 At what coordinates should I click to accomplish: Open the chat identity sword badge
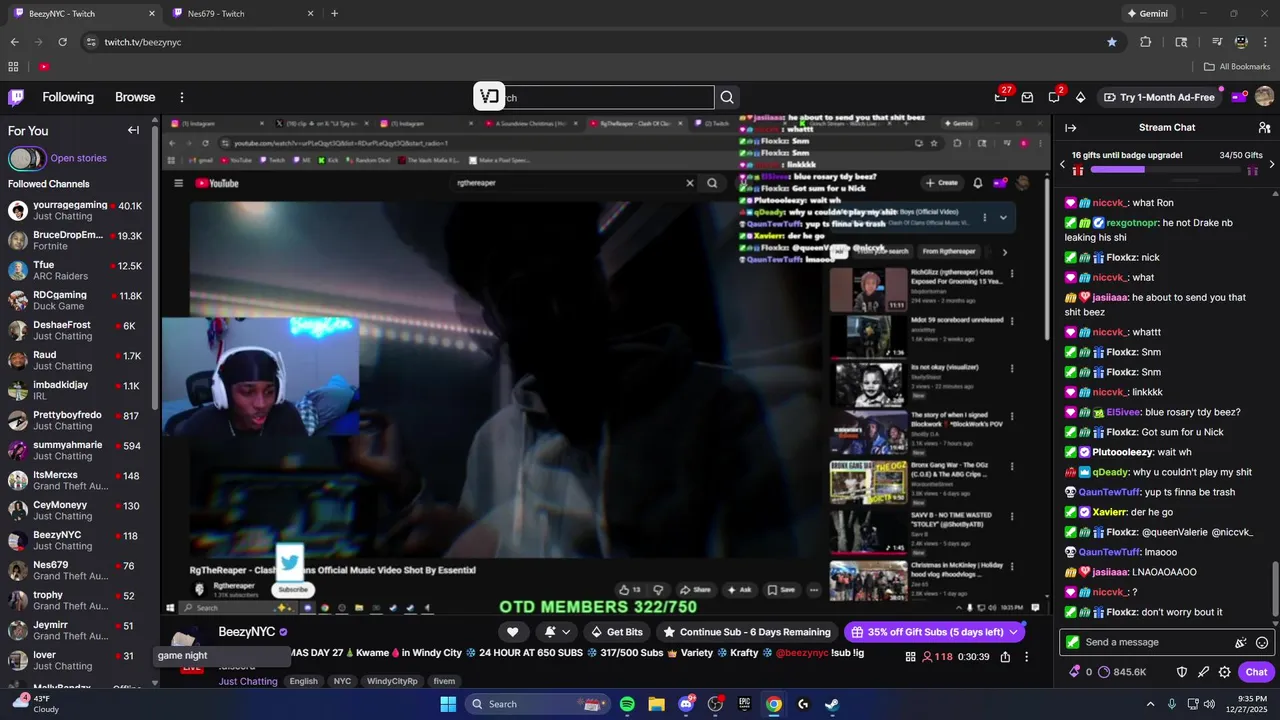point(1073,642)
